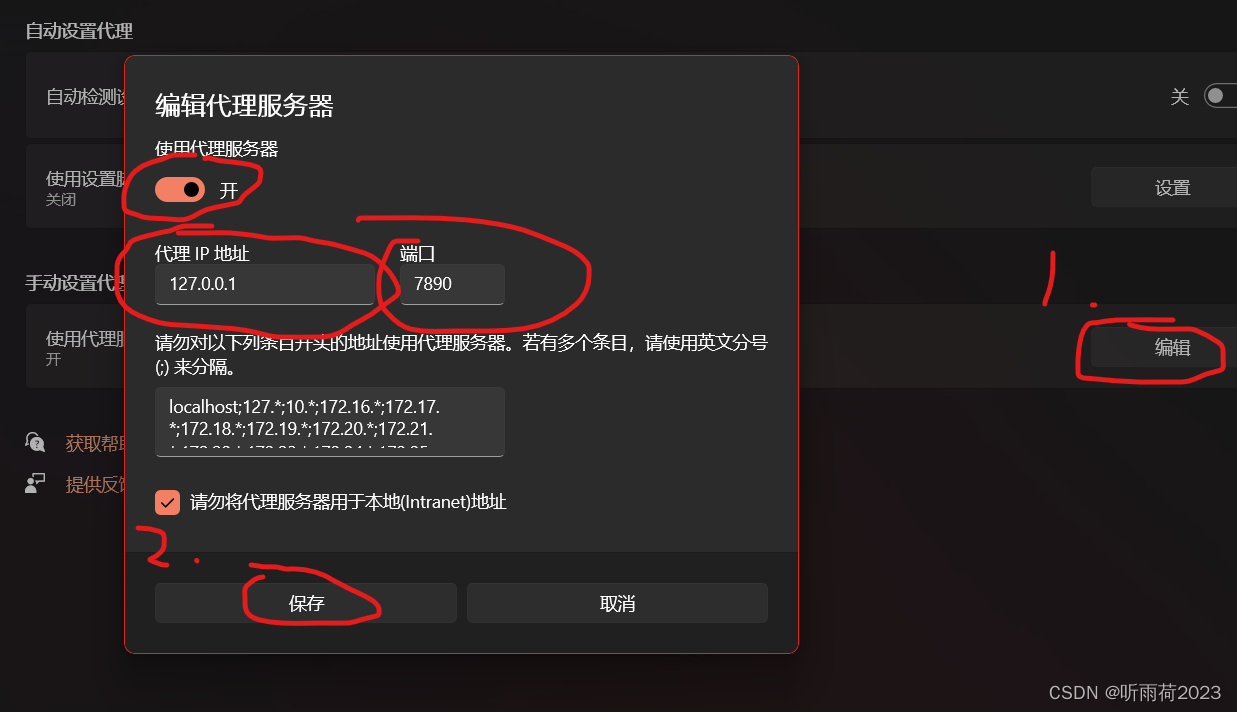
Task: Select the 使用代理服务器 row showing 开
Action: (631, 347)
